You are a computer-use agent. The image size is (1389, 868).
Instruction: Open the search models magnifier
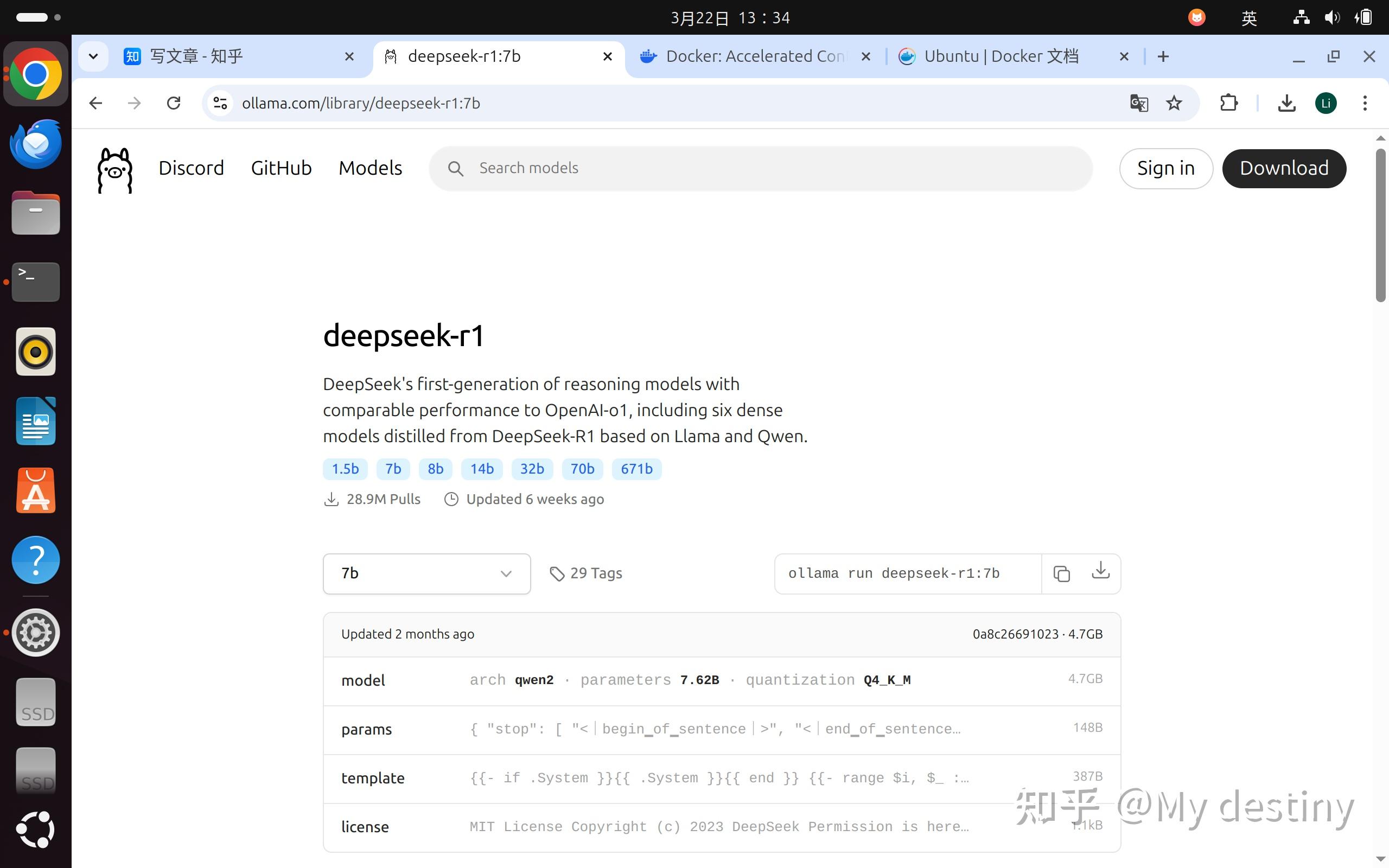pyautogui.click(x=456, y=168)
